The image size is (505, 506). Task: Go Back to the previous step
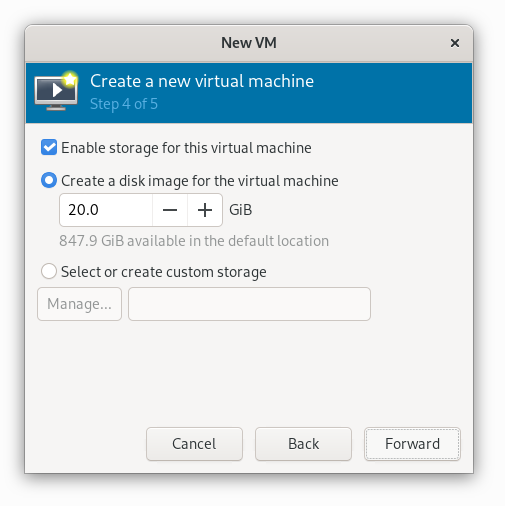click(x=303, y=444)
